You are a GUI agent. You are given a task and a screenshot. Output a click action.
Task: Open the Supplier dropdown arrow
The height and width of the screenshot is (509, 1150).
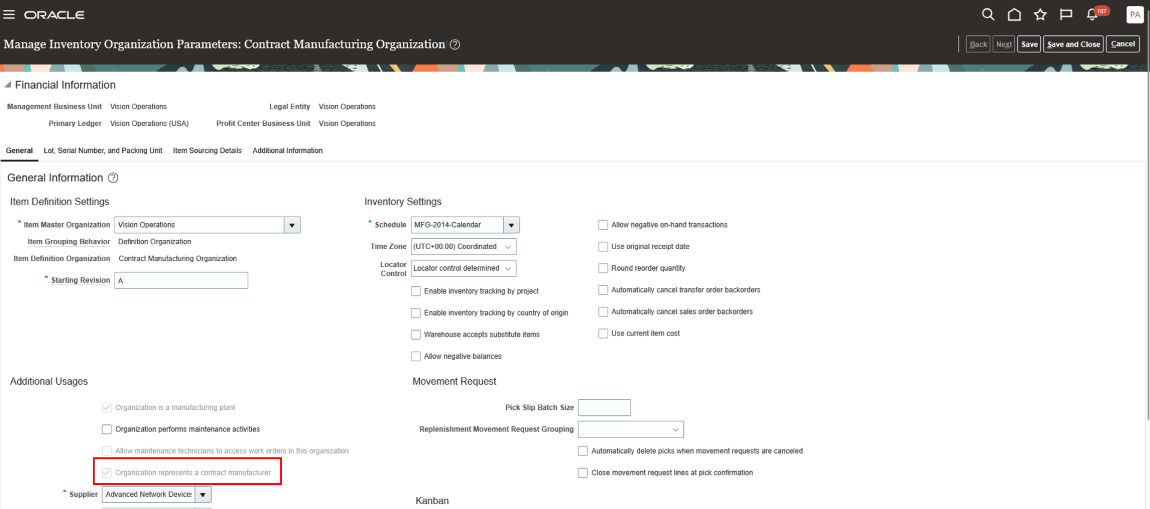[203, 495]
